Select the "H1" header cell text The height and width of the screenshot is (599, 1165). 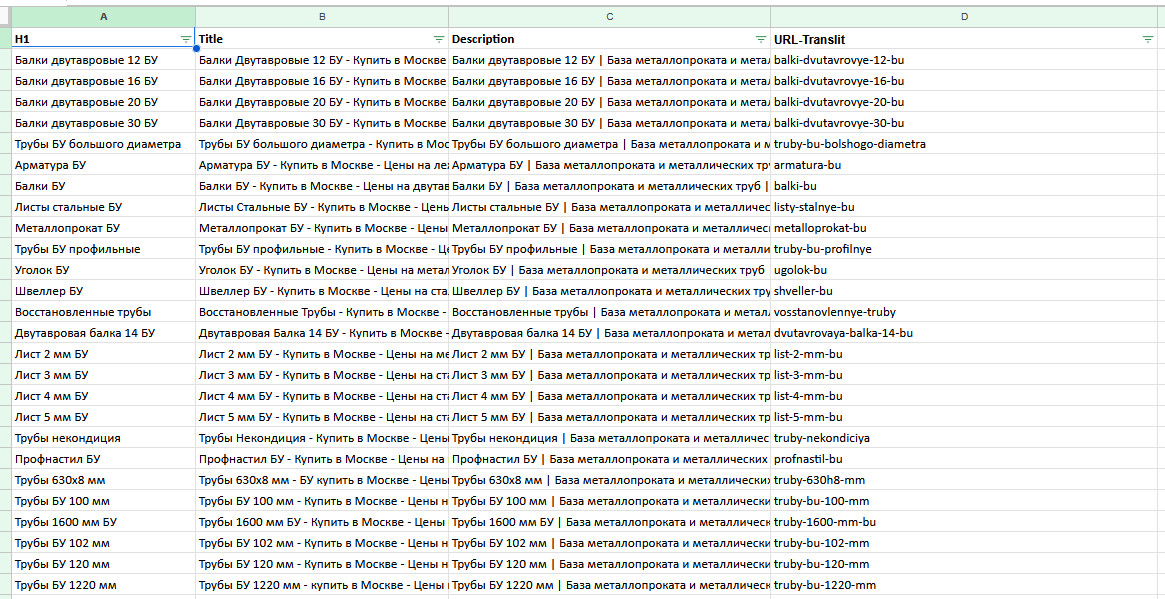[22, 39]
